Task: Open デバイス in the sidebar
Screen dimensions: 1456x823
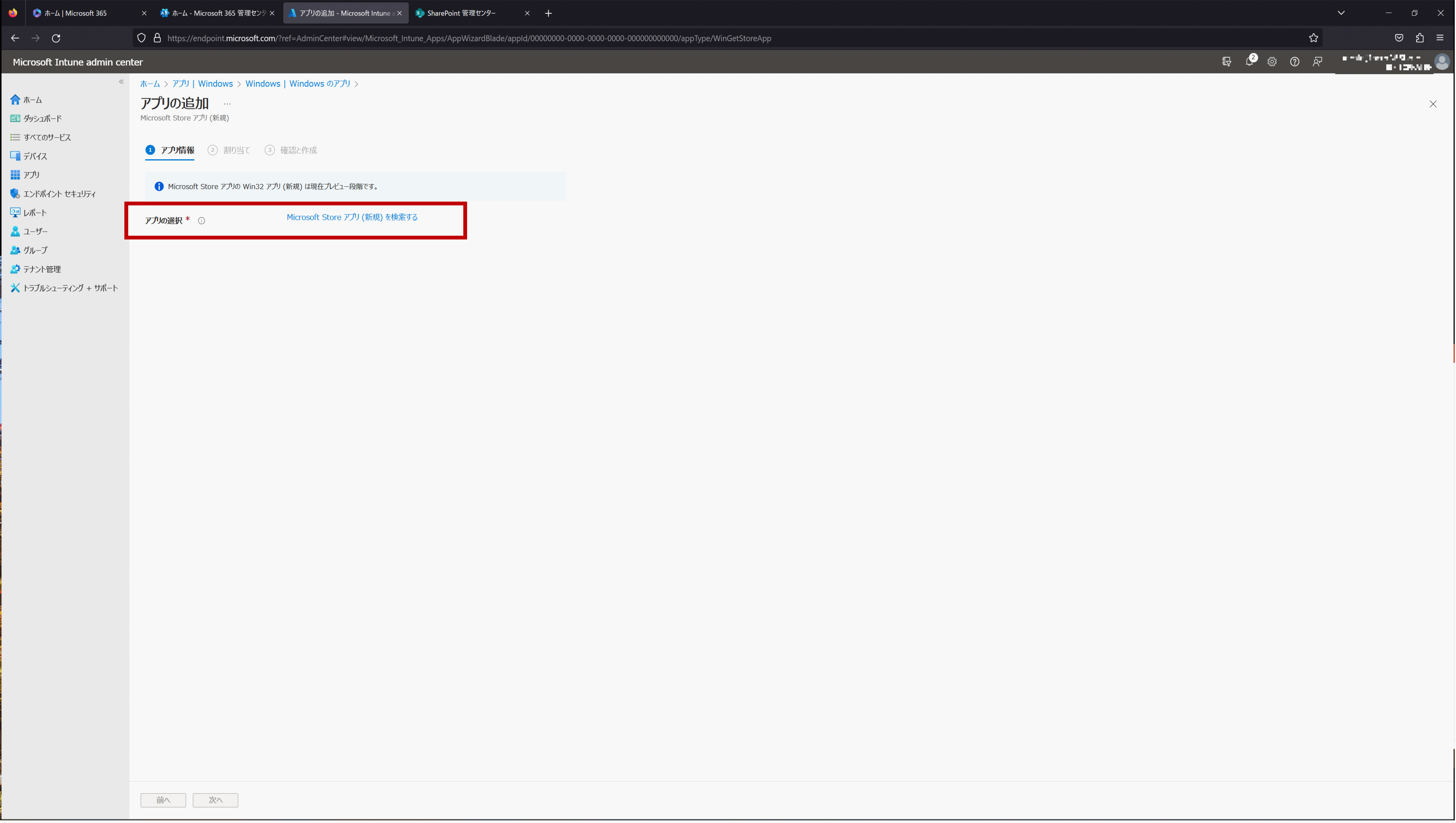Action: (x=29, y=156)
